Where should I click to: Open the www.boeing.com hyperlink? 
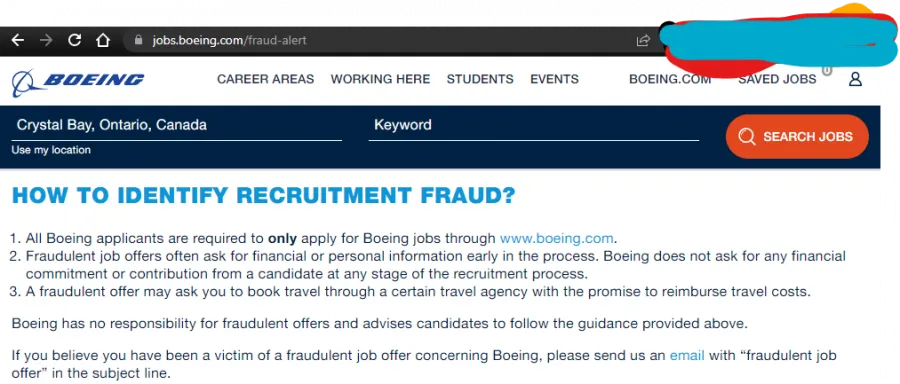[557, 238]
